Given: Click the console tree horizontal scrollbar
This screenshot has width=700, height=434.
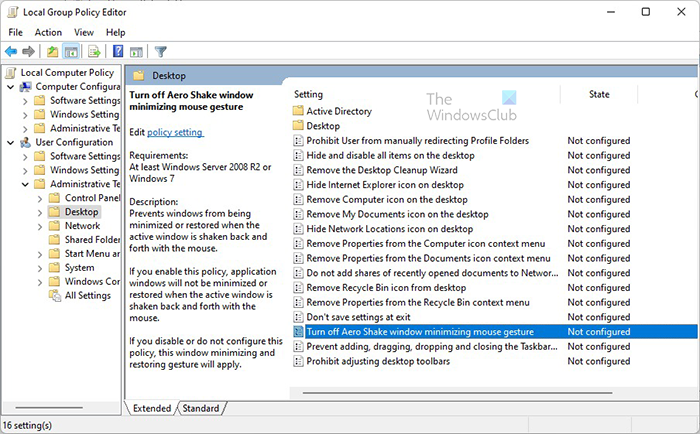Looking at the screenshot, I should tap(49, 407).
